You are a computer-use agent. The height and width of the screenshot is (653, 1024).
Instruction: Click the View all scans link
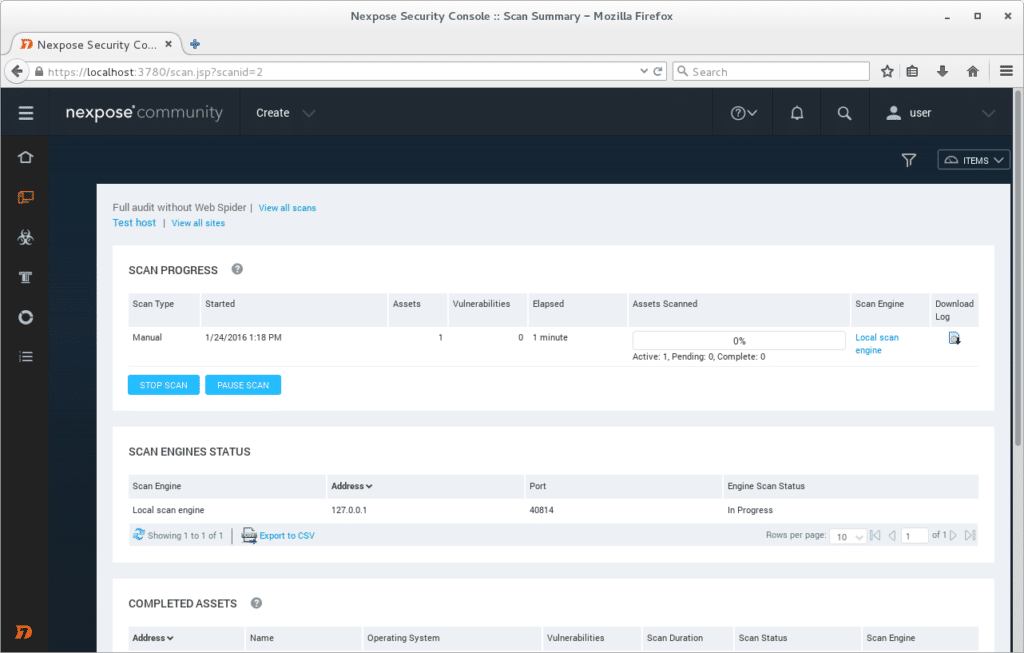pyautogui.click(x=287, y=207)
